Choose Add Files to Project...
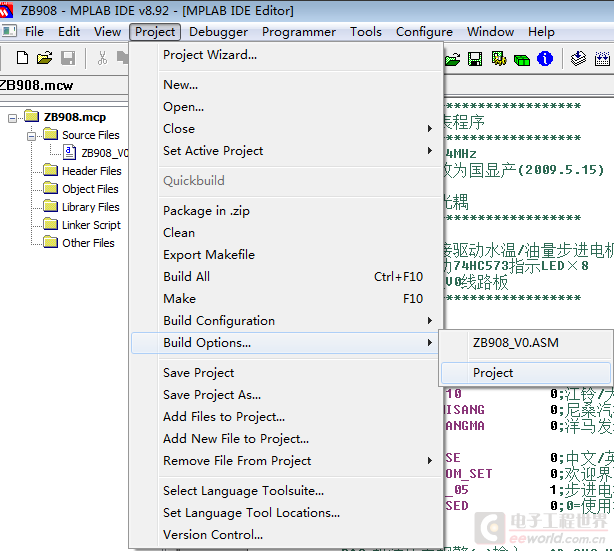 click(x=286, y=417)
